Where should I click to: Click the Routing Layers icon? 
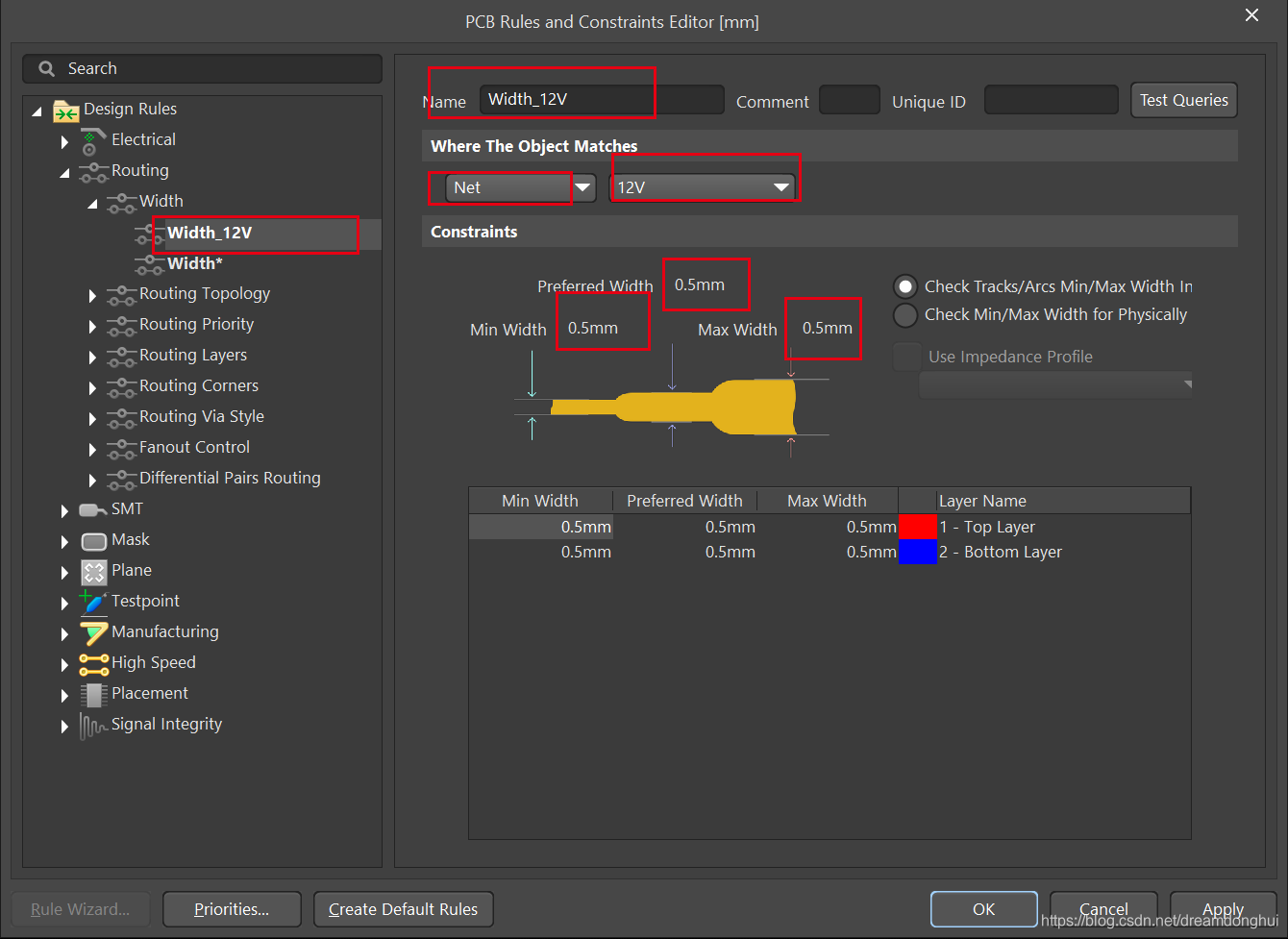coord(121,356)
